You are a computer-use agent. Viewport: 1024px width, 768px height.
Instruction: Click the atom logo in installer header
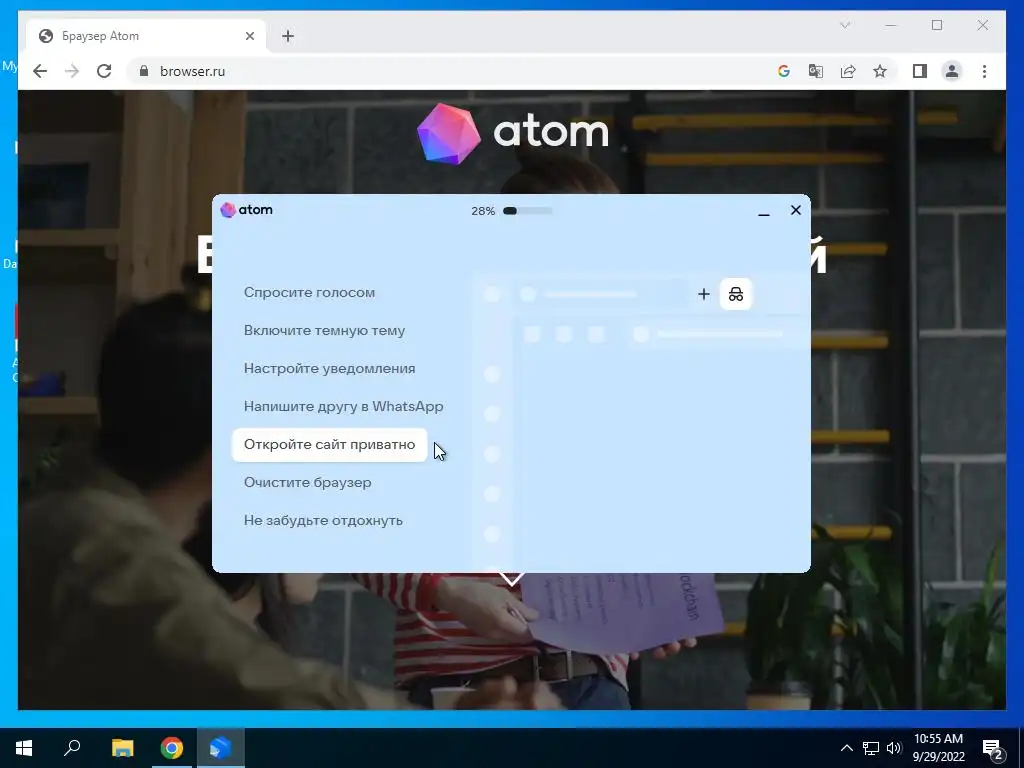pyautogui.click(x=246, y=210)
